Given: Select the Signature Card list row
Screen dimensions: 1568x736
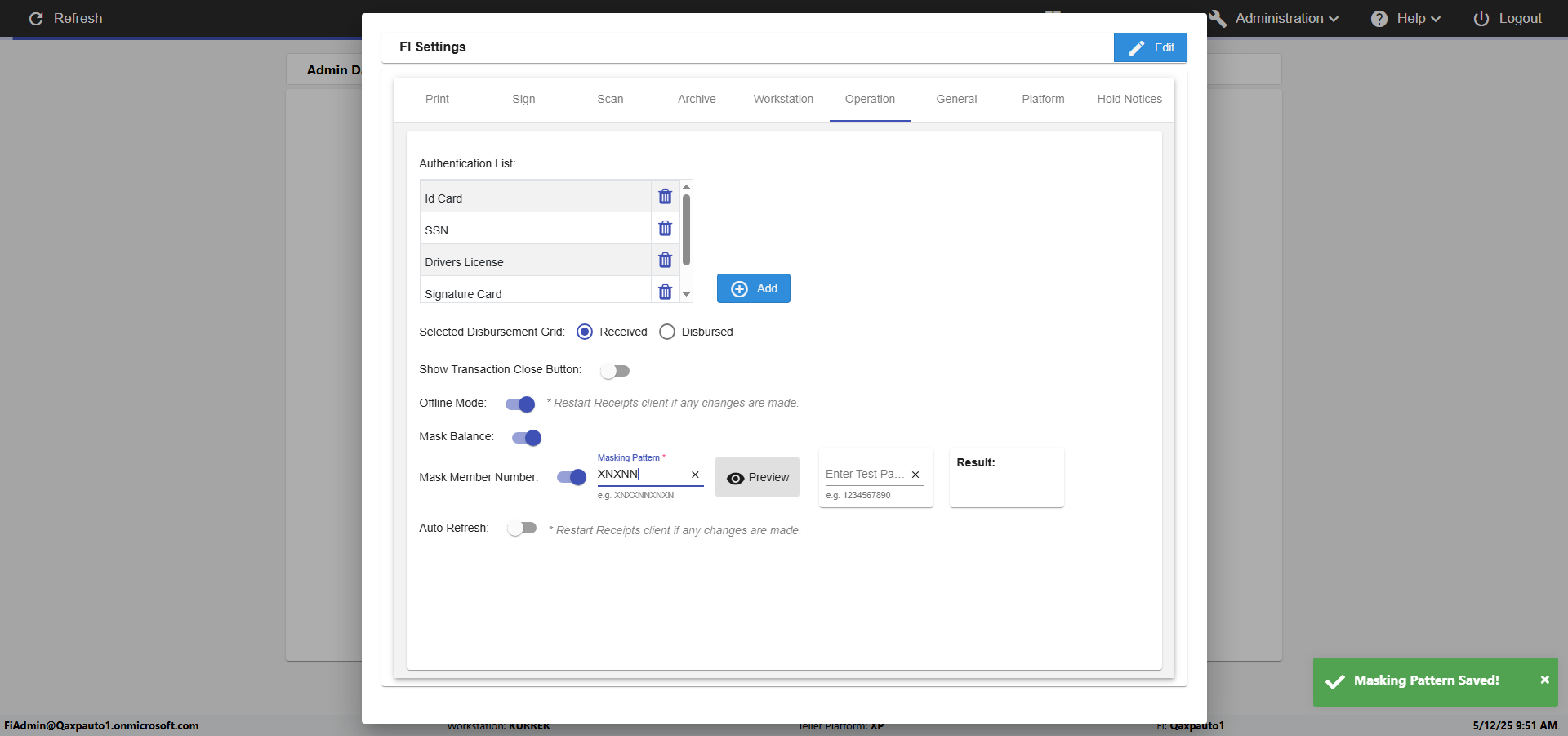Looking at the screenshot, I should coord(536,290).
